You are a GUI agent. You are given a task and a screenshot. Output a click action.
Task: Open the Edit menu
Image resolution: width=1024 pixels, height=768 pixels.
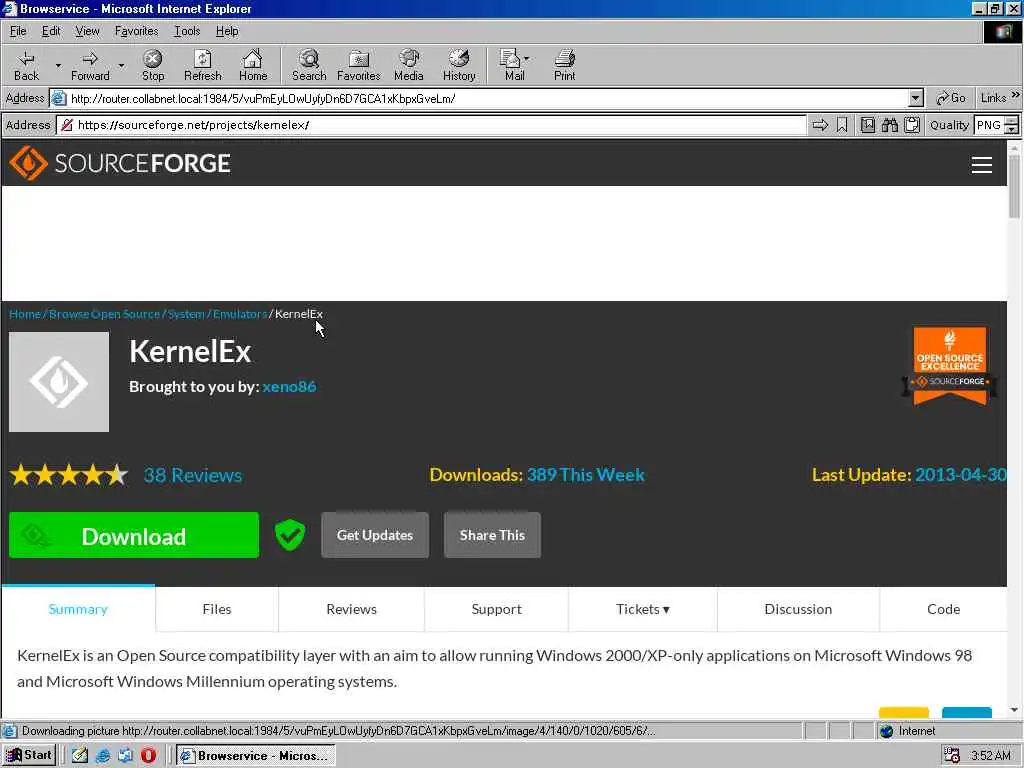[x=51, y=31]
